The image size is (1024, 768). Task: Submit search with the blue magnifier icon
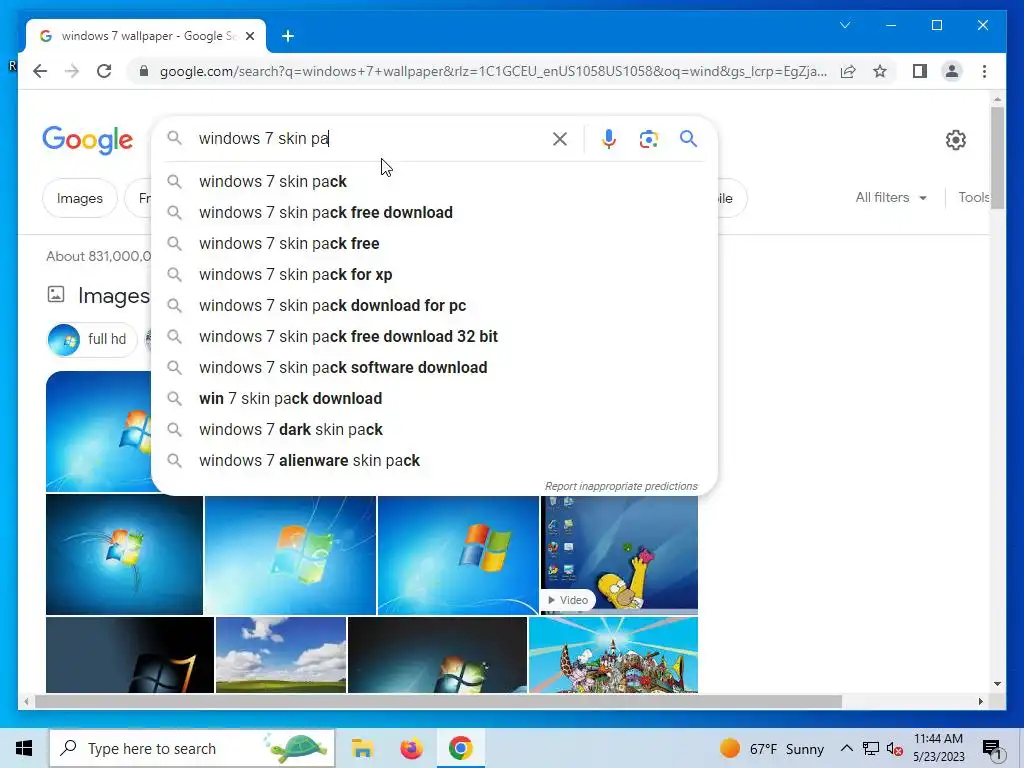click(688, 138)
